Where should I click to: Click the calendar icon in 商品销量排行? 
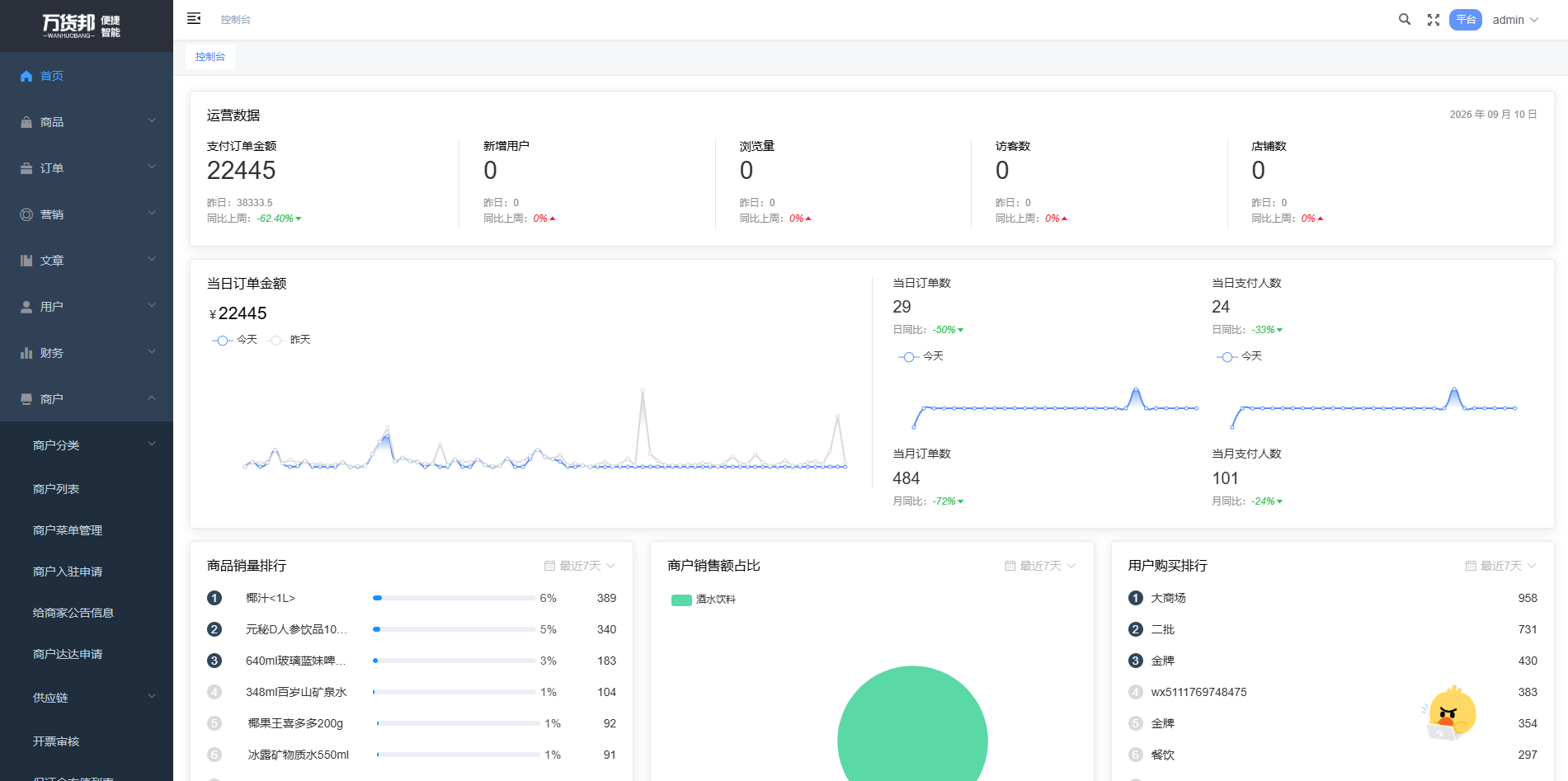coord(549,566)
